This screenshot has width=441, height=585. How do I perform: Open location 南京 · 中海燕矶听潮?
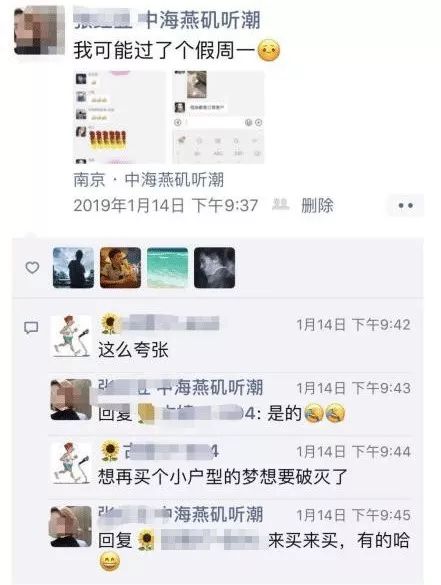coord(148,180)
